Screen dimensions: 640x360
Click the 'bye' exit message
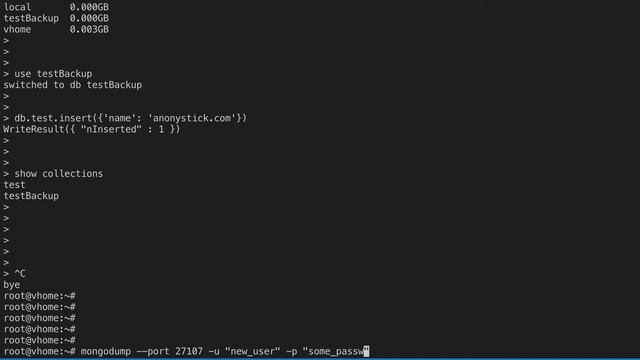(11, 285)
